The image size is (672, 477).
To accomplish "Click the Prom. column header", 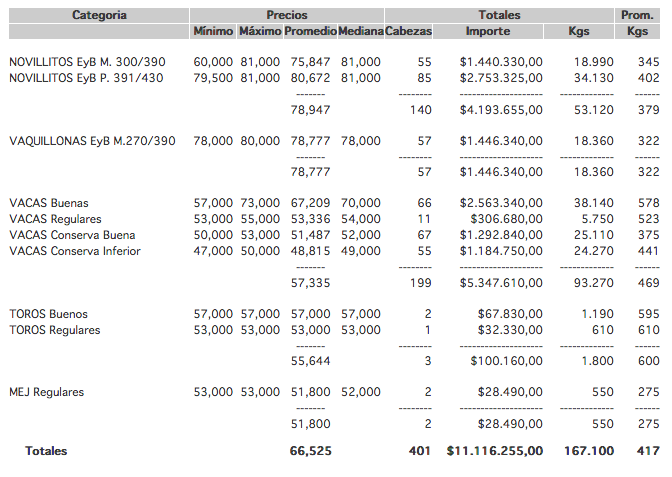I will click(x=637, y=15).
